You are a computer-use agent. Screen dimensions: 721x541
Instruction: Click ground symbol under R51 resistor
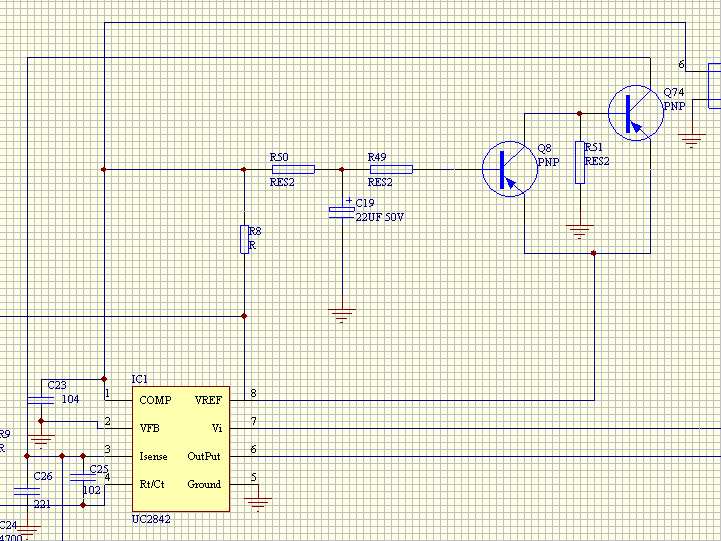click(x=580, y=232)
